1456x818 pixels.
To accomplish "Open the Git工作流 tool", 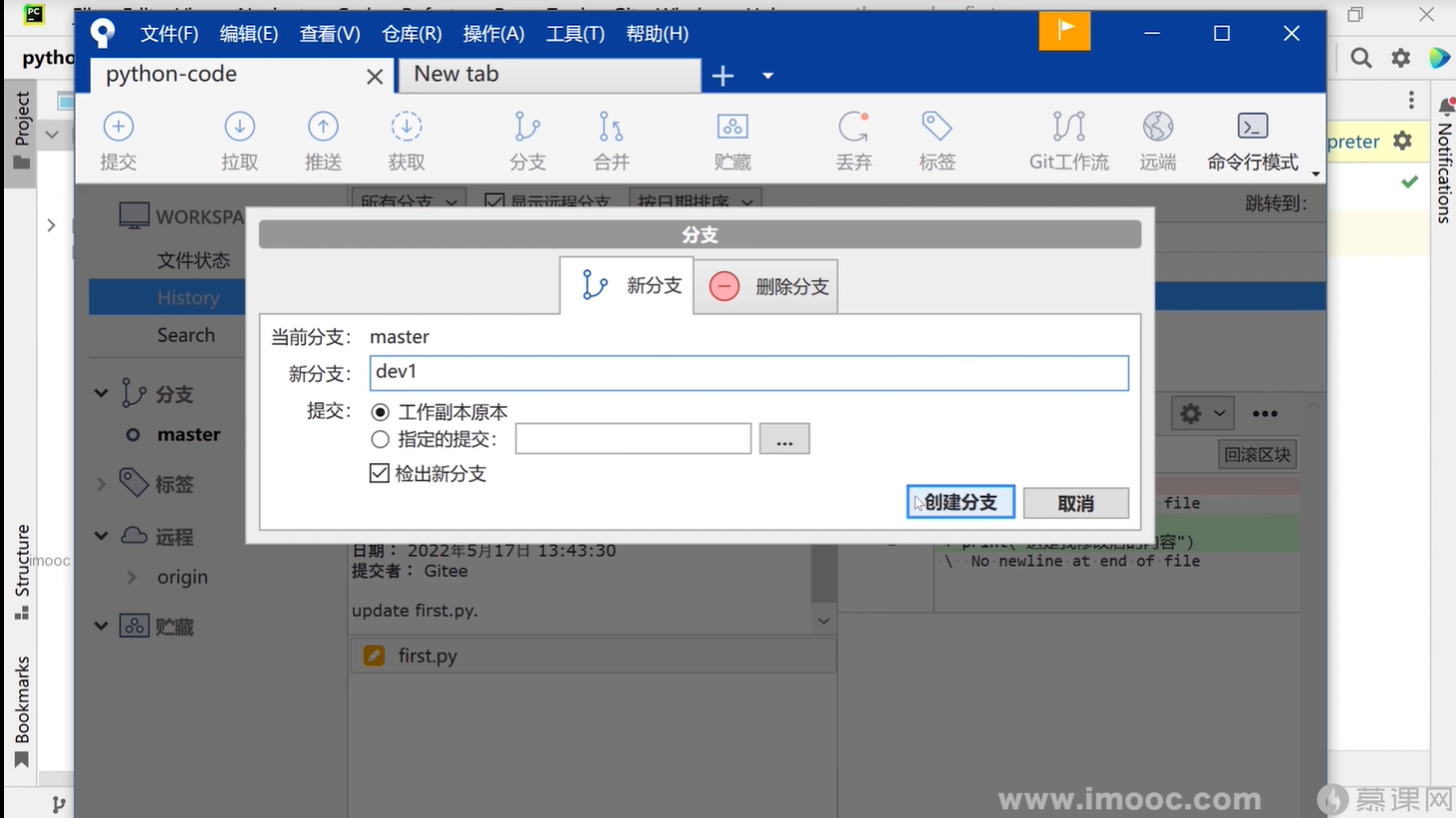I will (x=1067, y=139).
